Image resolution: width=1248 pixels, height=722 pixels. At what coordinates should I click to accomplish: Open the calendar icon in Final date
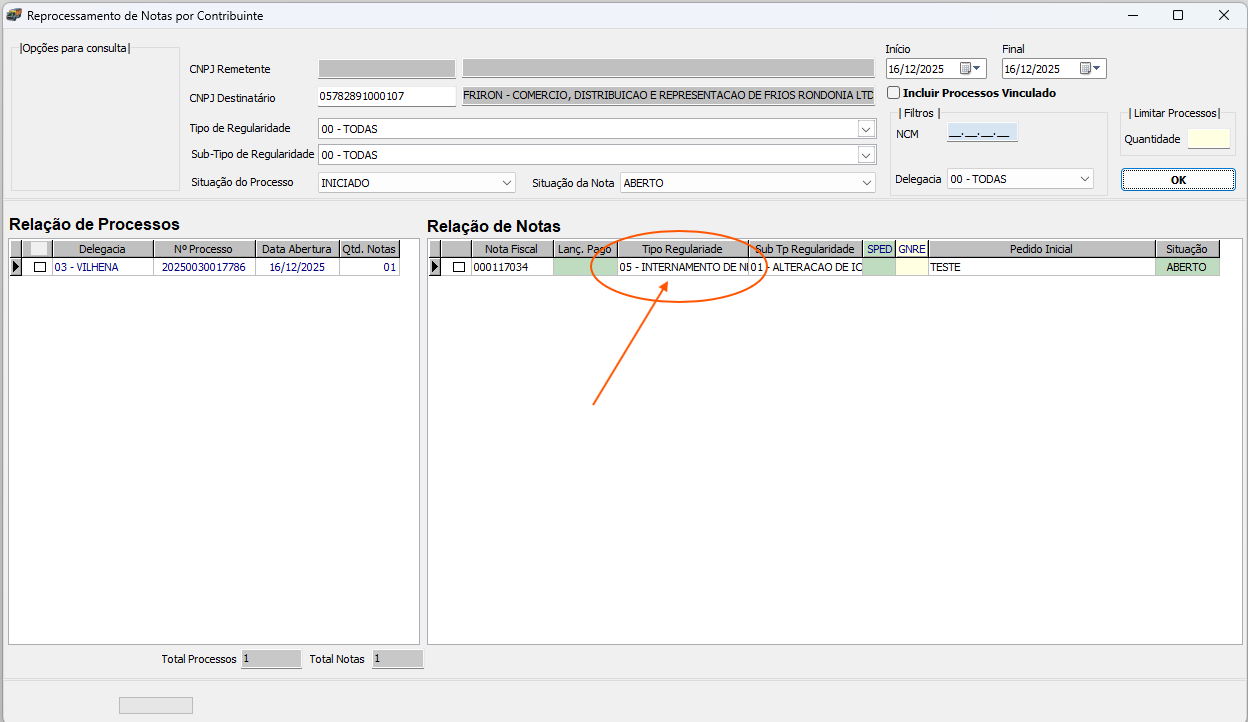[x=1085, y=69]
